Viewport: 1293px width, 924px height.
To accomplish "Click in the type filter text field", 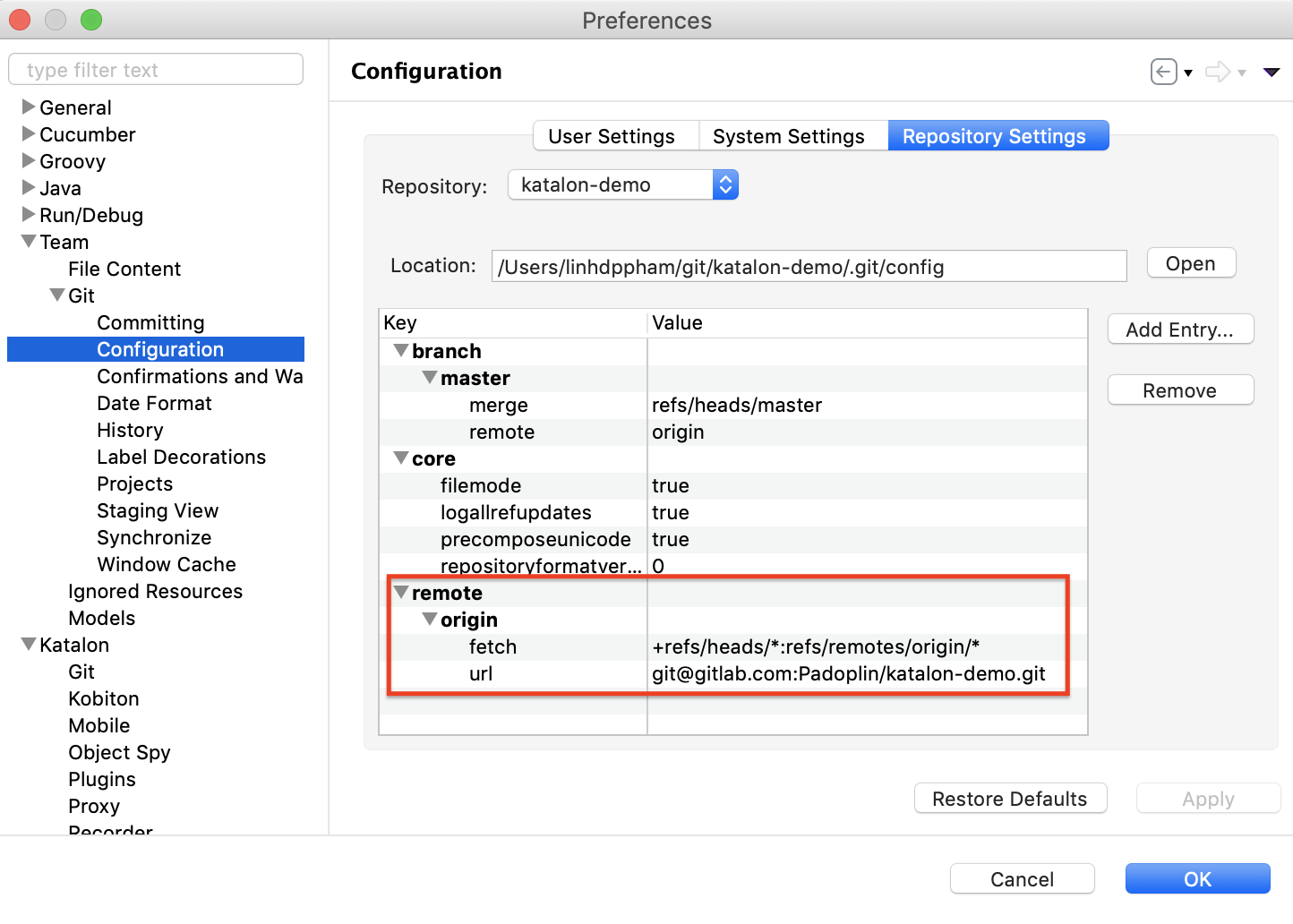I will pos(156,70).
